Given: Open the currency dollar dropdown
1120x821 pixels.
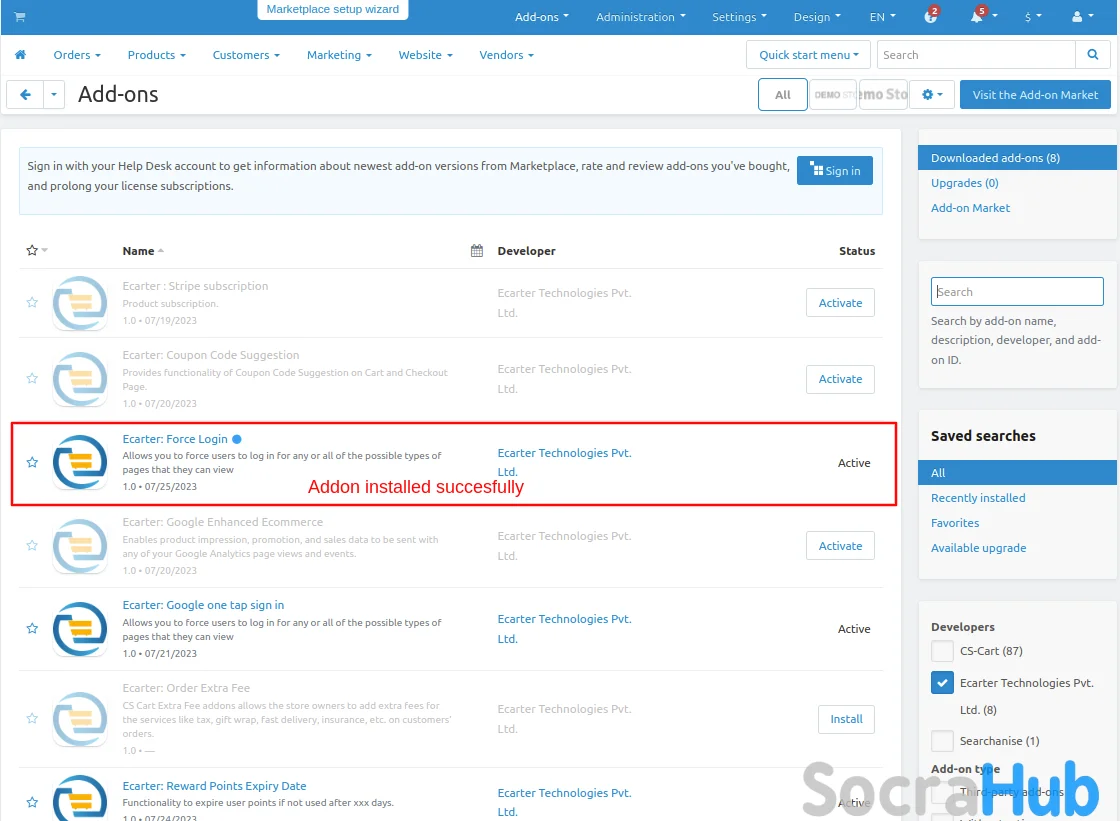Looking at the screenshot, I should (1033, 16).
